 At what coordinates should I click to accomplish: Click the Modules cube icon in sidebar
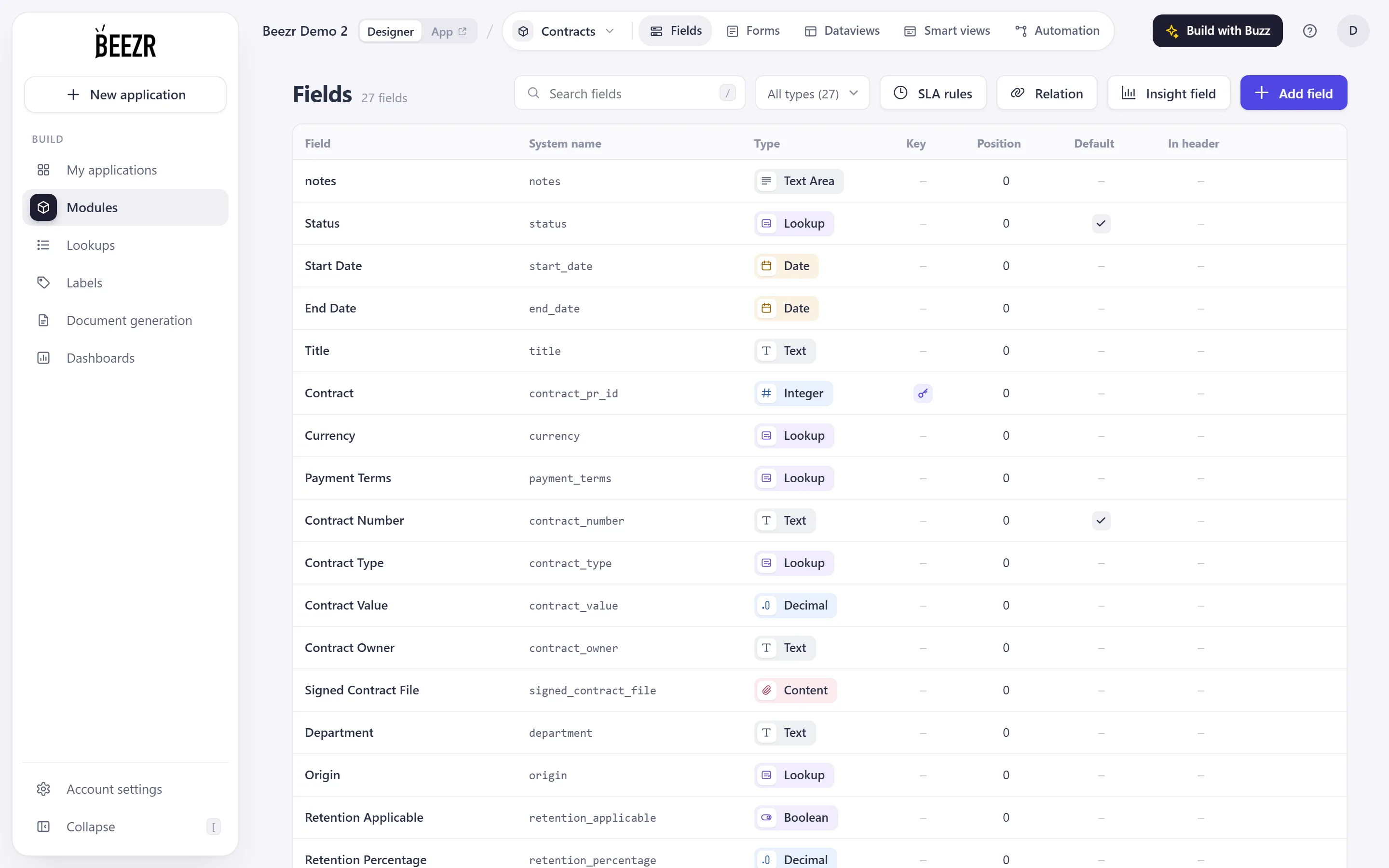click(x=43, y=207)
